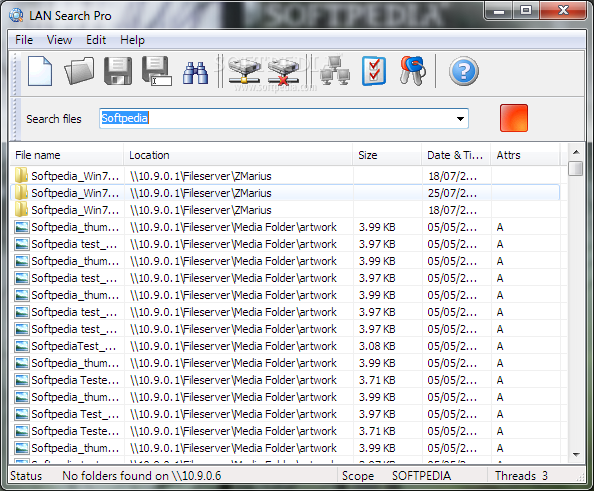Screen dimensions: 594x491
Task: Open the Edit menu
Action: 96,40
